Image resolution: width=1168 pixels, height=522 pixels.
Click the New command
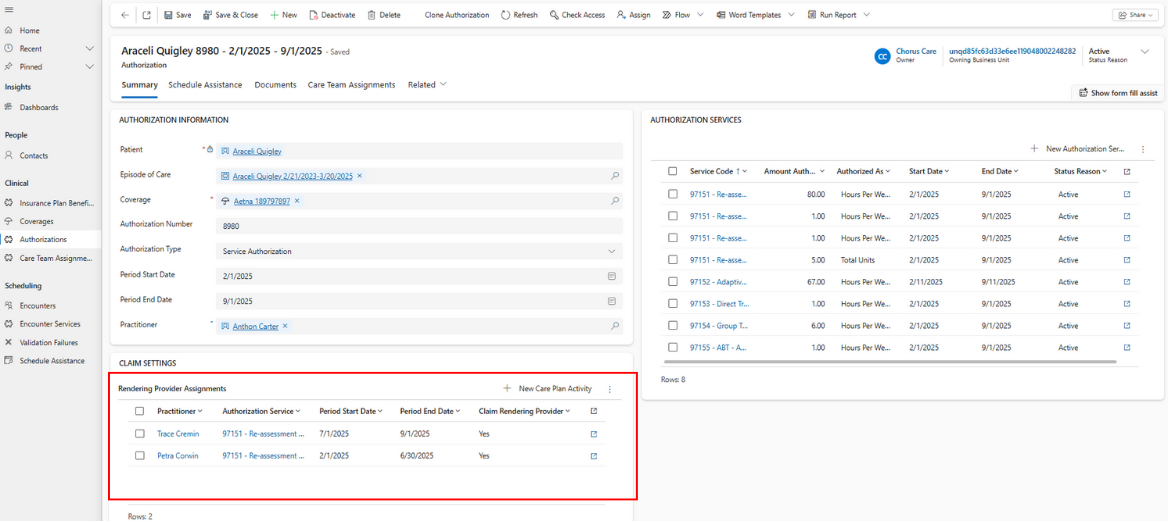coord(283,15)
